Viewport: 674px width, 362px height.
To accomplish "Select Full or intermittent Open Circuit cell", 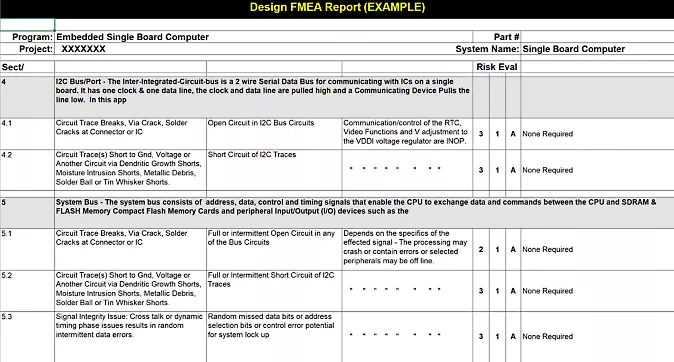I will [x=274, y=249].
